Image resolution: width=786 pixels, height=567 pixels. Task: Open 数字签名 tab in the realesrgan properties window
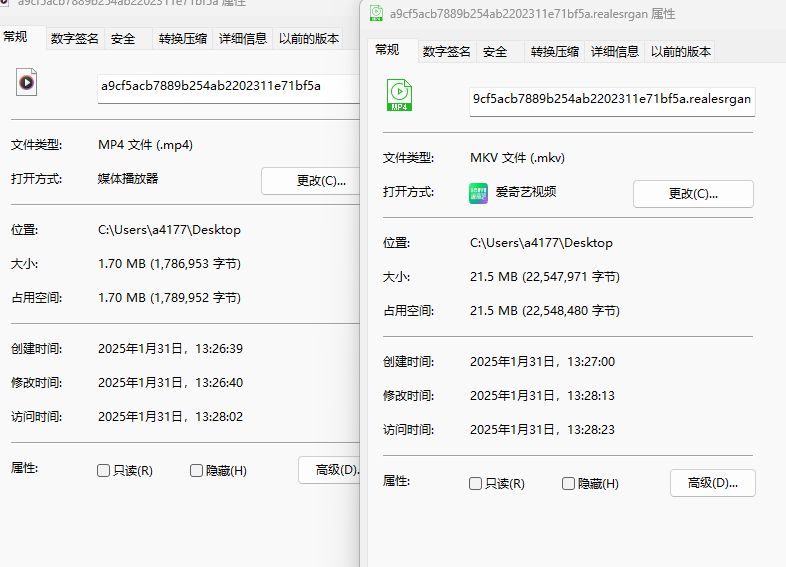(x=447, y=52)
